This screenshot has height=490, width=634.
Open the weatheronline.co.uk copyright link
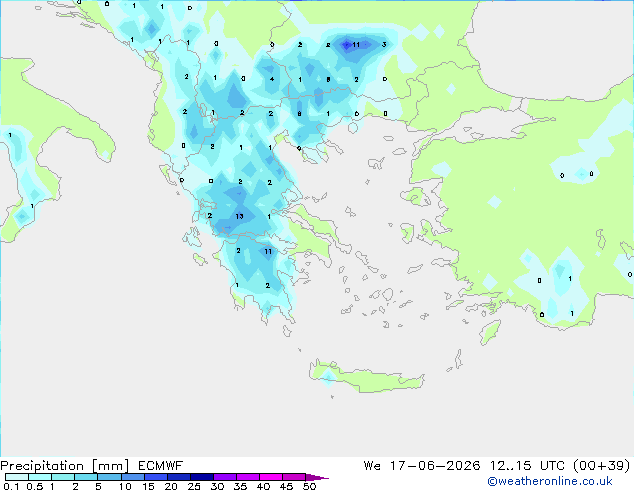(x=549, y=481)
